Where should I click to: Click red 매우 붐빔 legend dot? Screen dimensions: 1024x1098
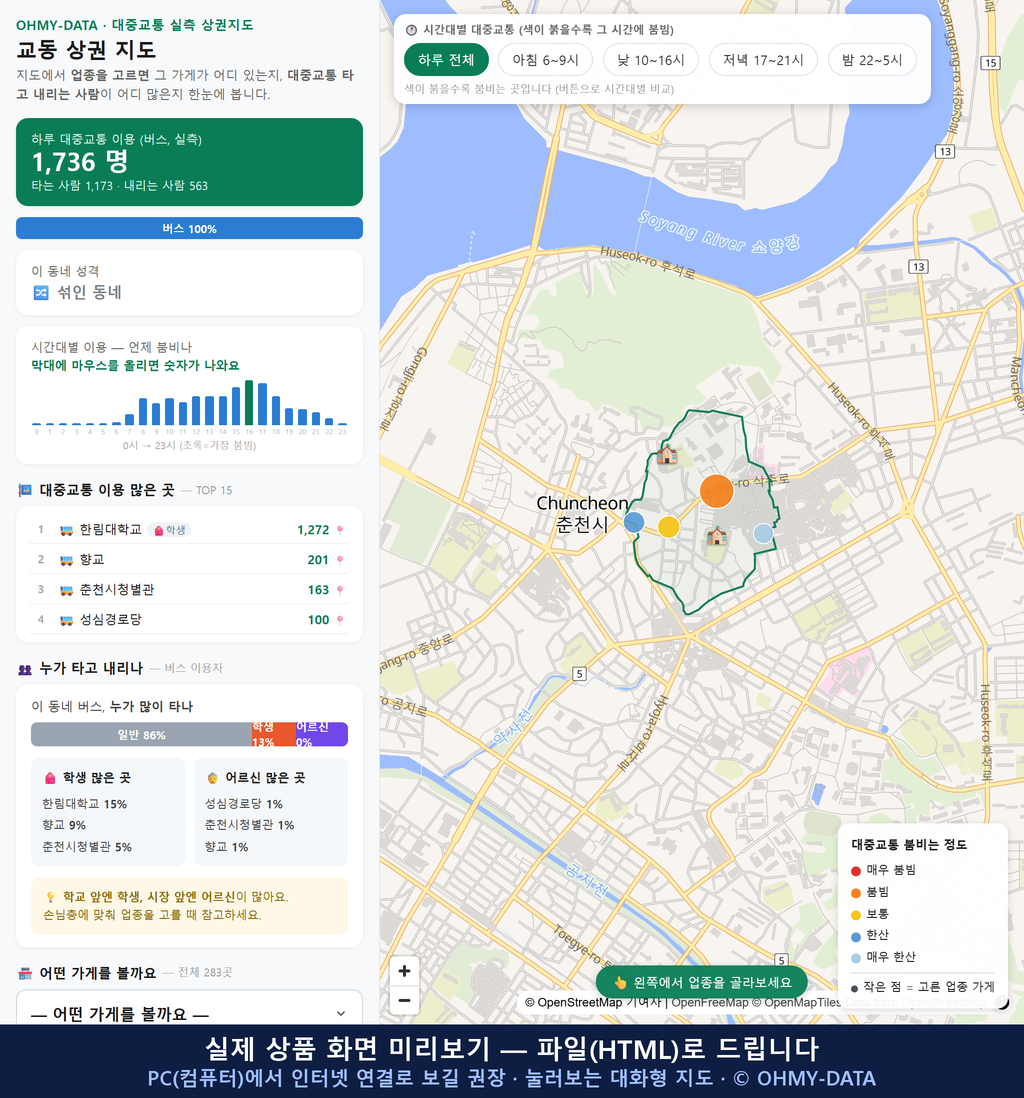click(x=855, y=870)
